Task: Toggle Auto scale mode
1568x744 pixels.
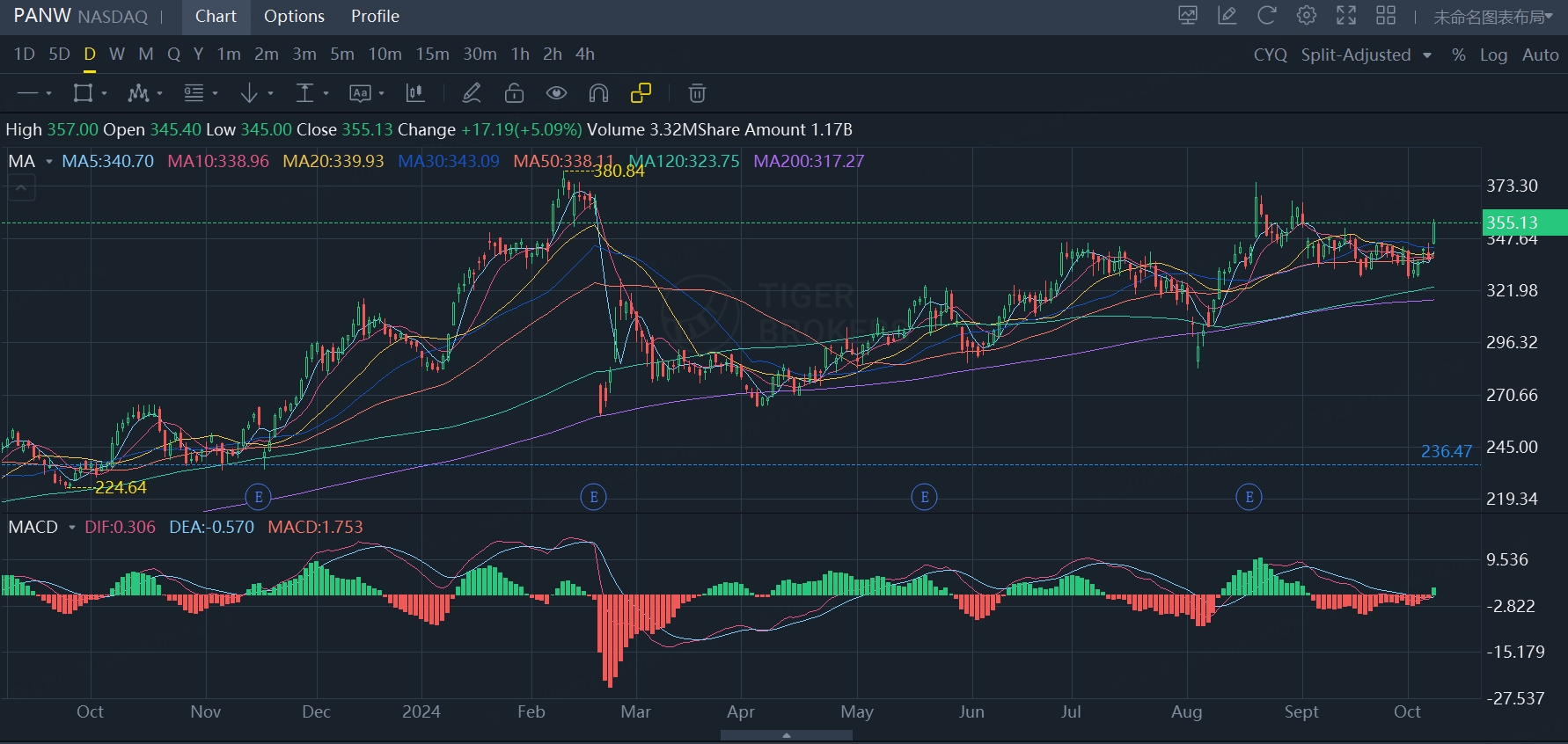Action: (1540, 55)
